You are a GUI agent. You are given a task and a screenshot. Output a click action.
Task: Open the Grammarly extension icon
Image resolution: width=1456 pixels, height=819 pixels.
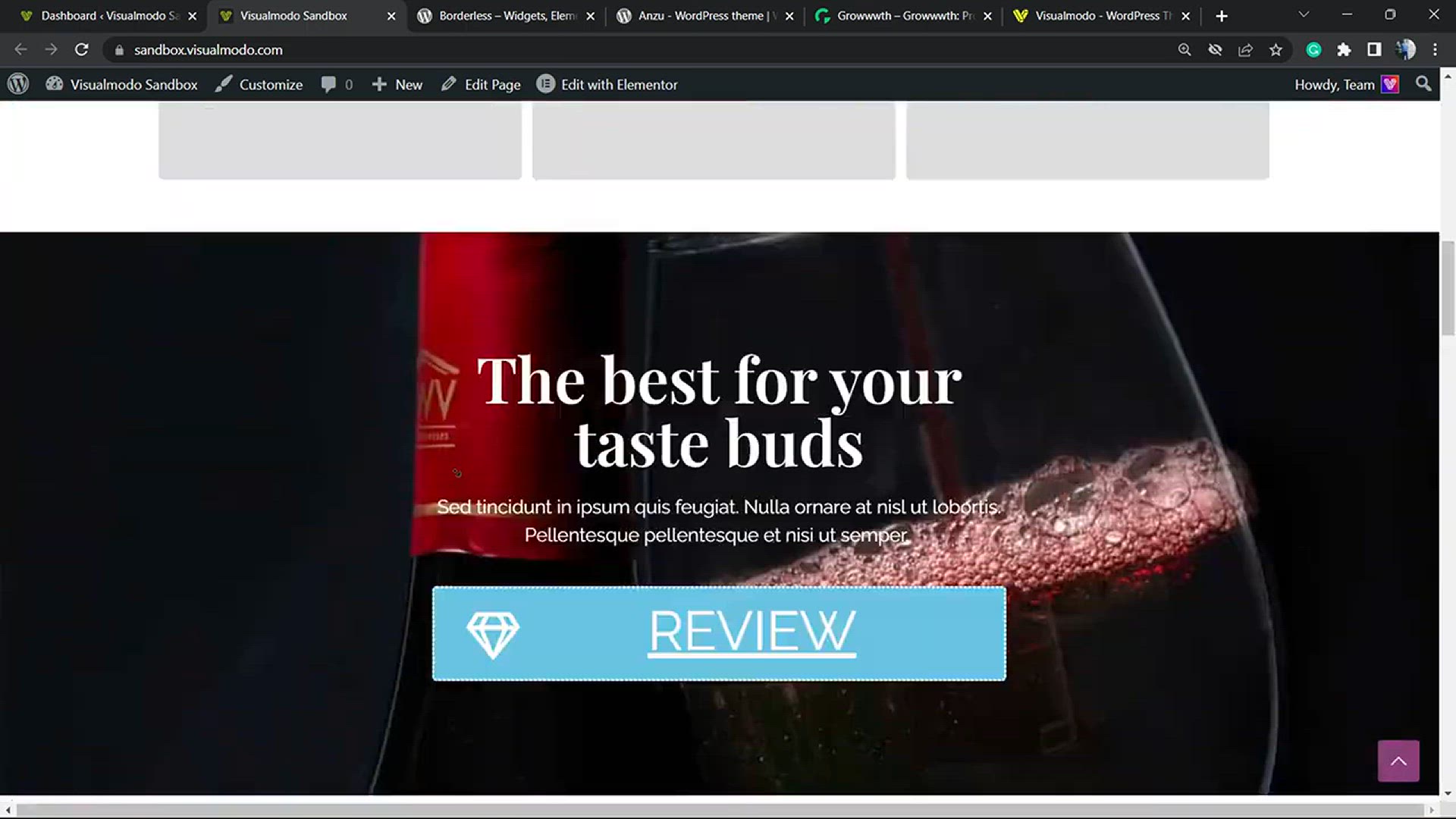point(1314,49)
